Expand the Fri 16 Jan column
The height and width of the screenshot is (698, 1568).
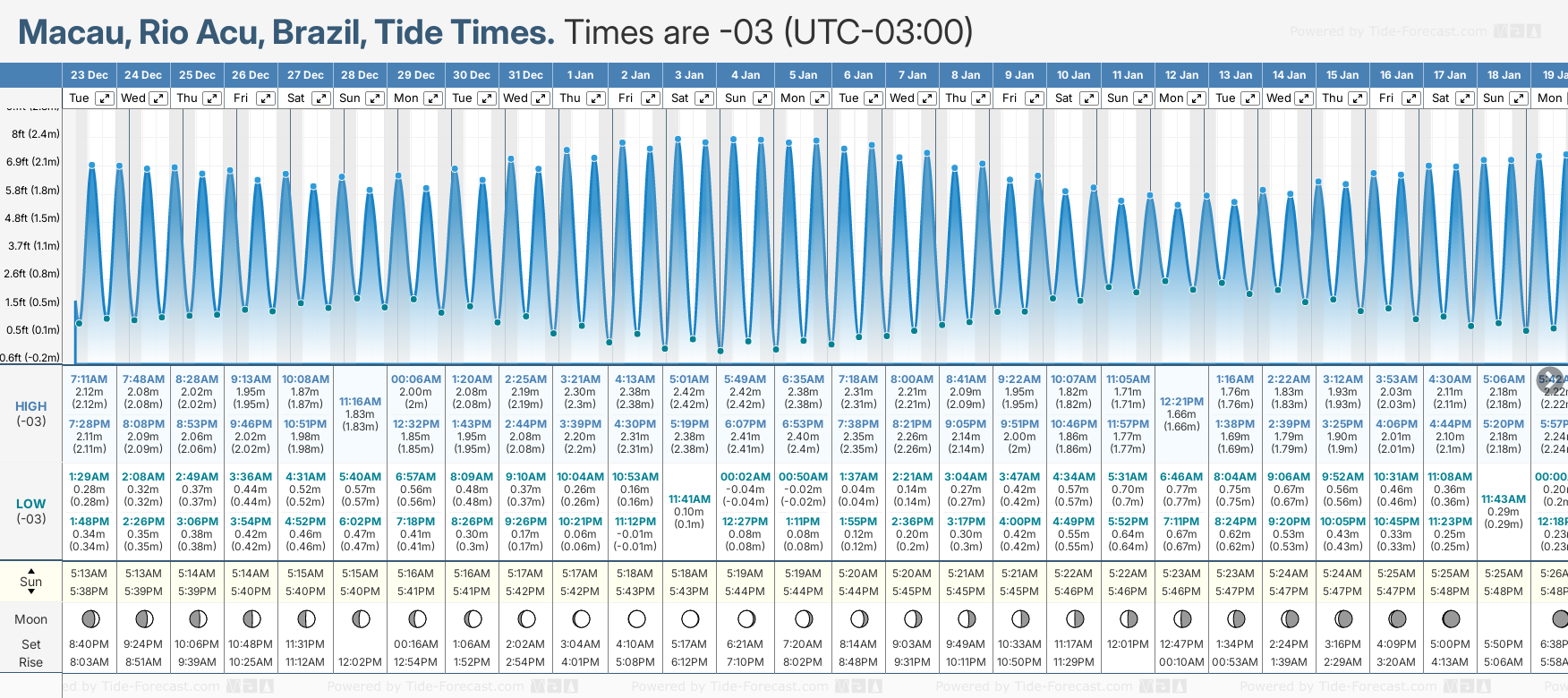point(1411,98)
